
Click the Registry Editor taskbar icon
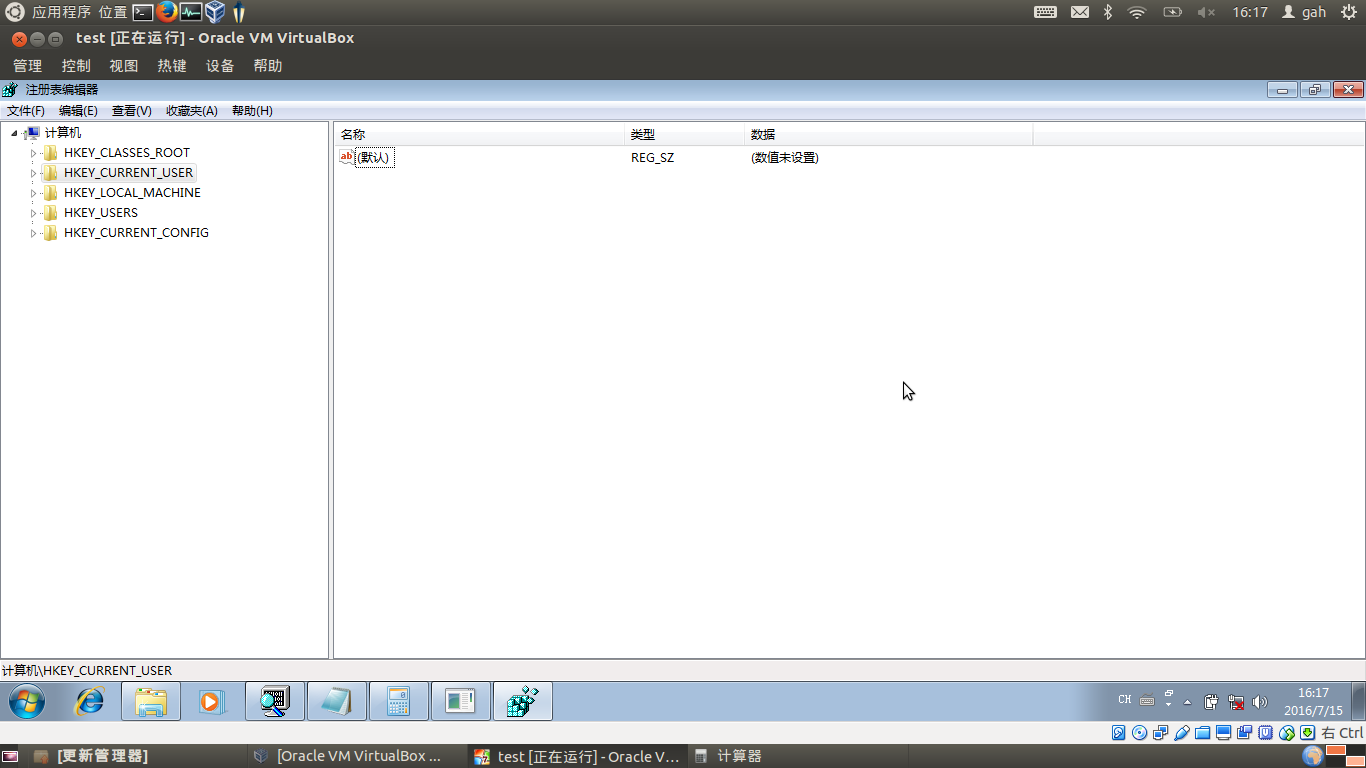tap(523, 702)
